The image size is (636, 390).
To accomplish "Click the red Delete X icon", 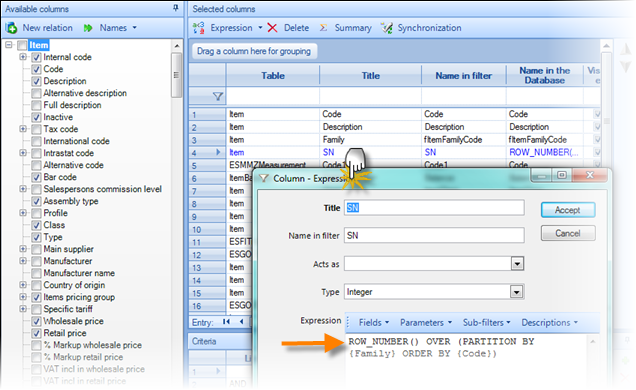I will (273, 28).
